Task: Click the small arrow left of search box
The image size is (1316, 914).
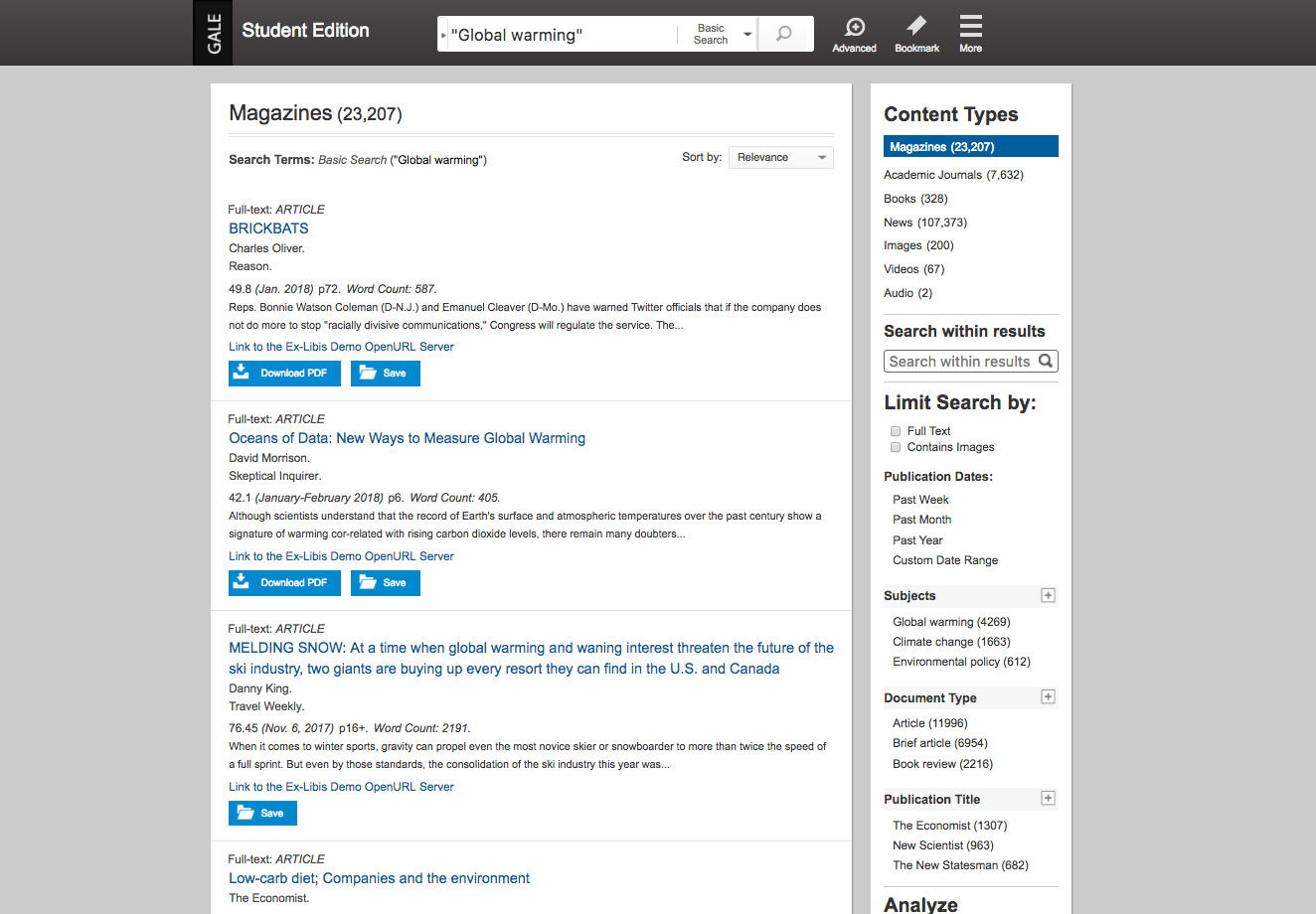Action: [x=443, y=35]
